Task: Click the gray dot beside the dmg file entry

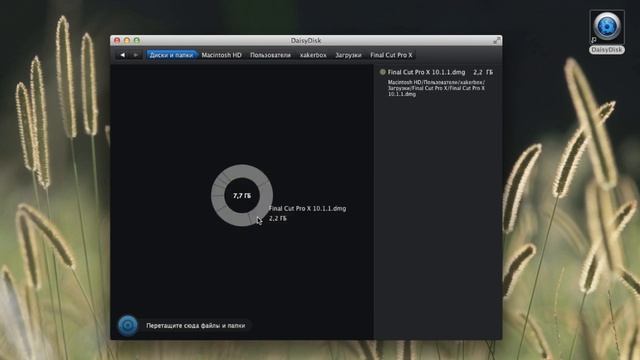Action: pos(382,72)
